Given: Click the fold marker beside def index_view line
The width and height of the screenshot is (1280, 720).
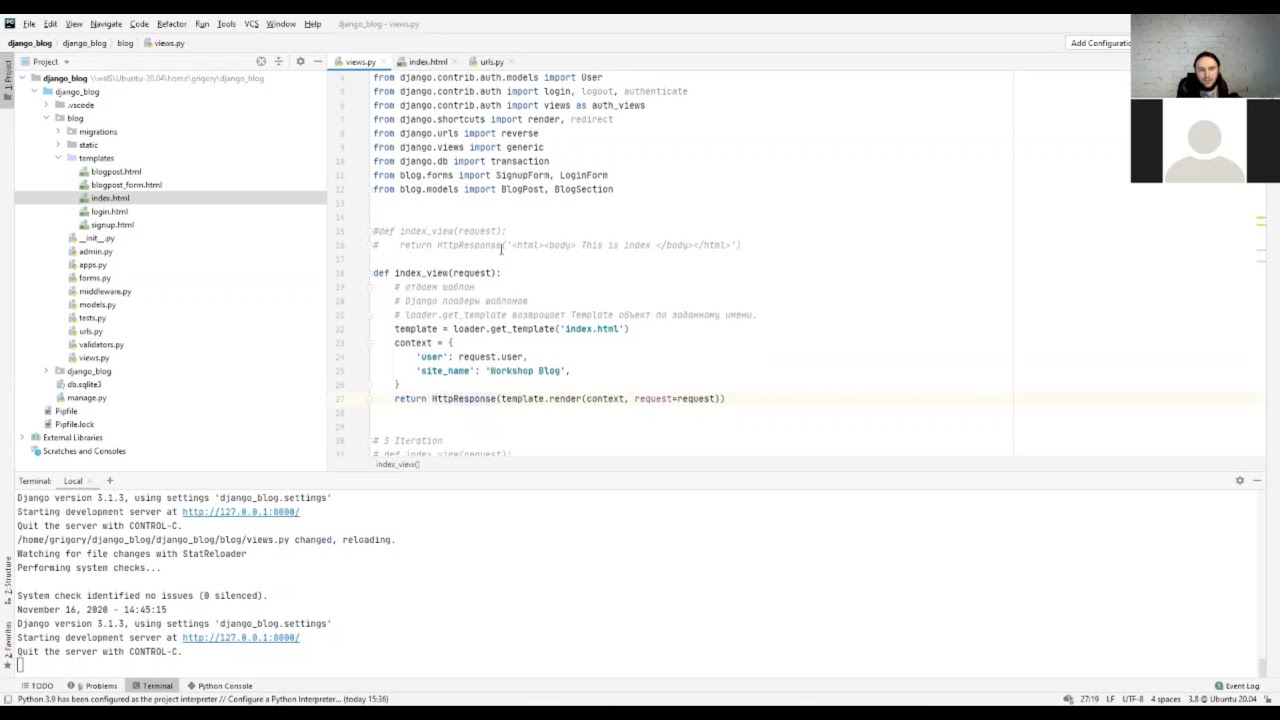Looking at the screenshot, I should [369, 273].
